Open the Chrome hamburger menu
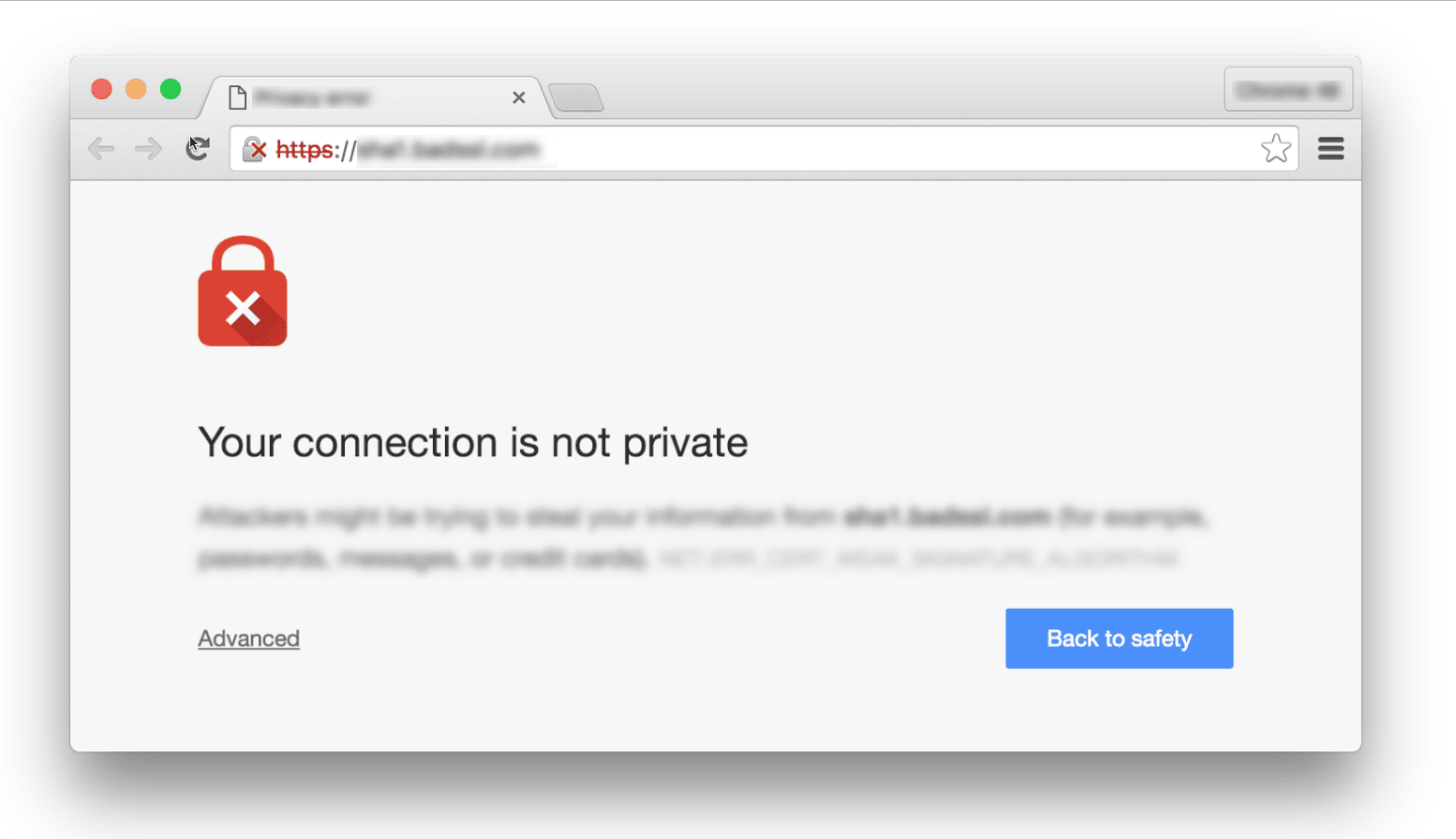Screen dimensions: 1456x839 click(x=1331, y=149)
